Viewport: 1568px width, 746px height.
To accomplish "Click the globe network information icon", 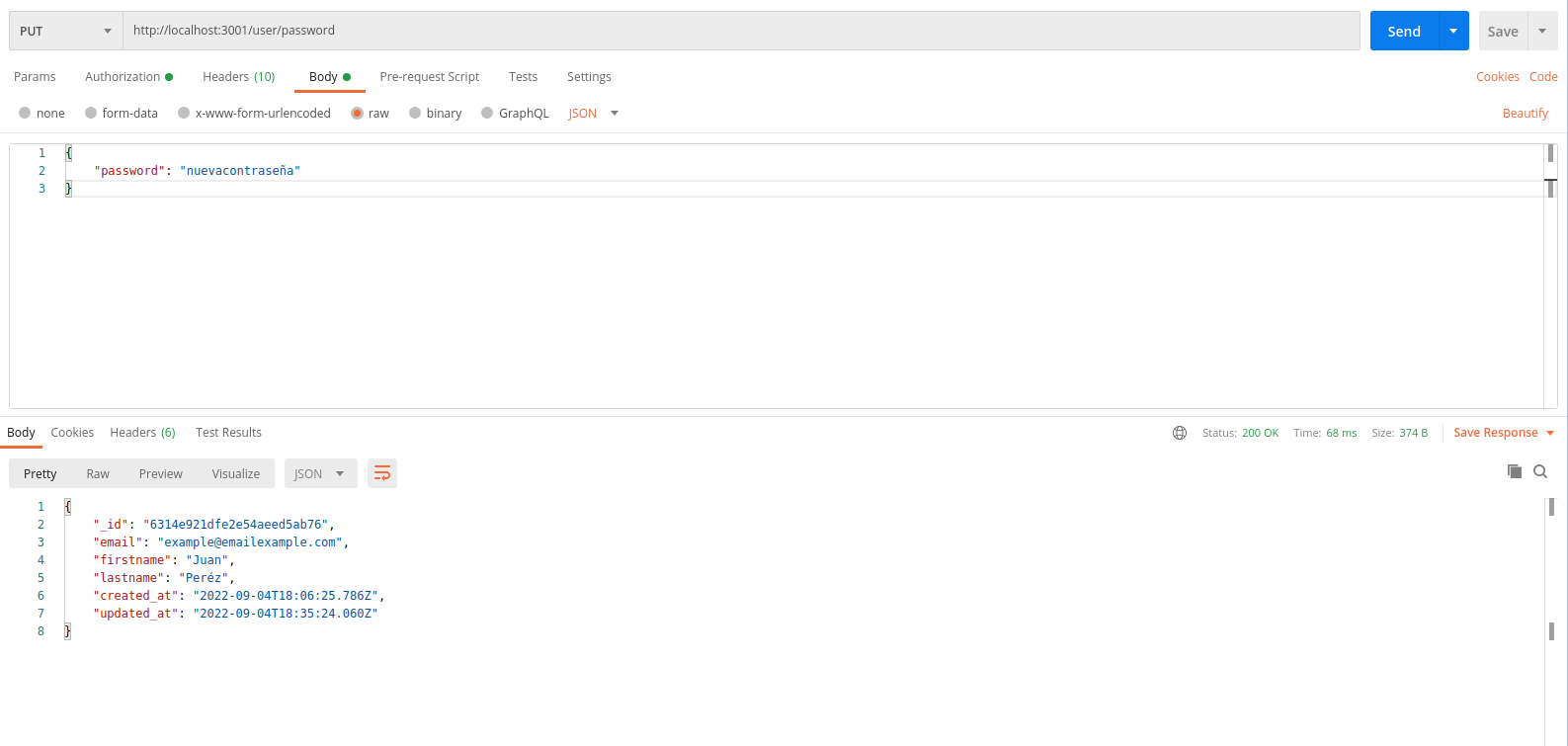I will (1180, 433).
